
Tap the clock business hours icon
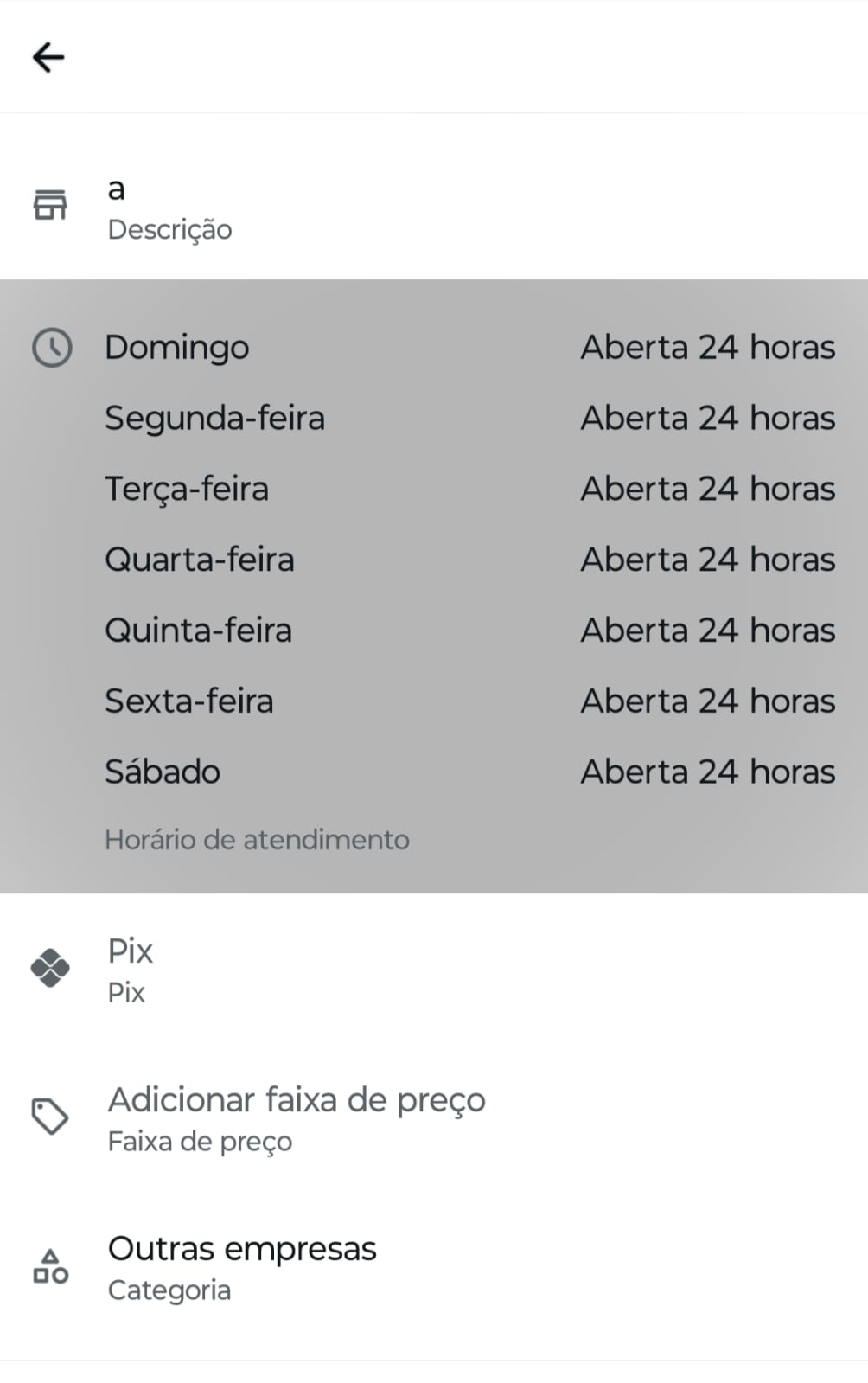click(x=52, y=348)
